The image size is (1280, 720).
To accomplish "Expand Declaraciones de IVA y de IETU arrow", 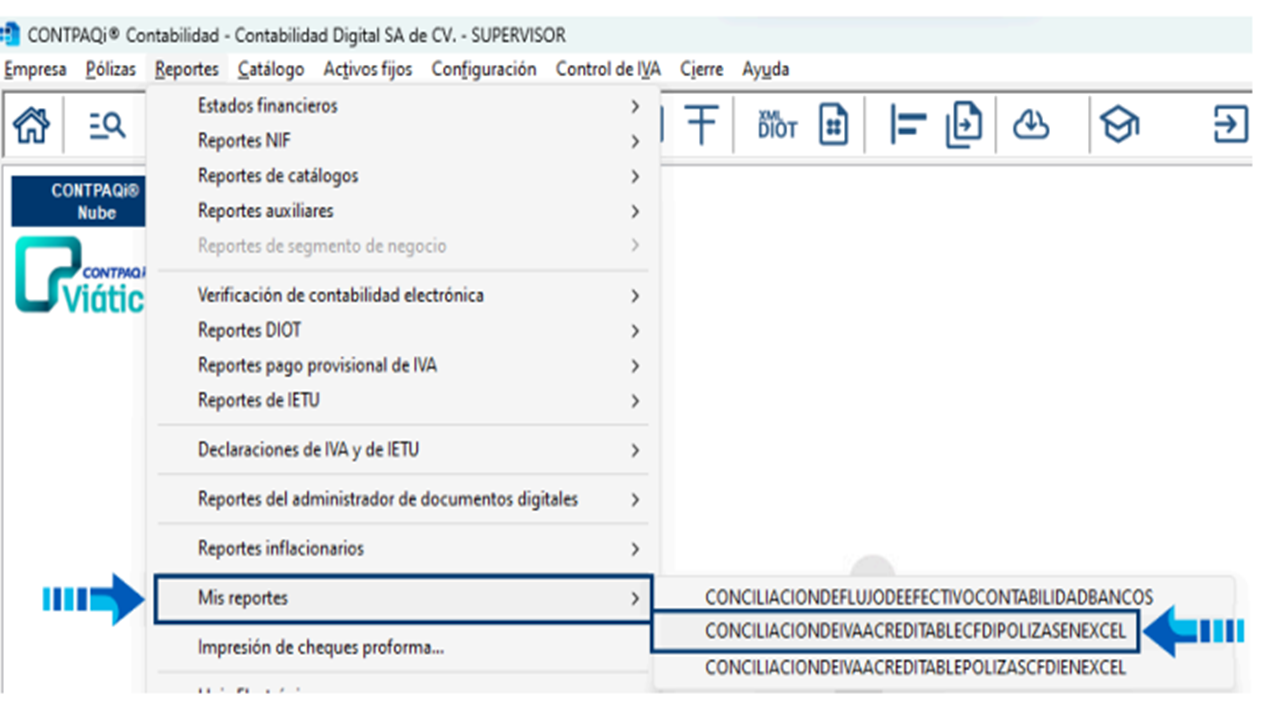I will point(635,451).
